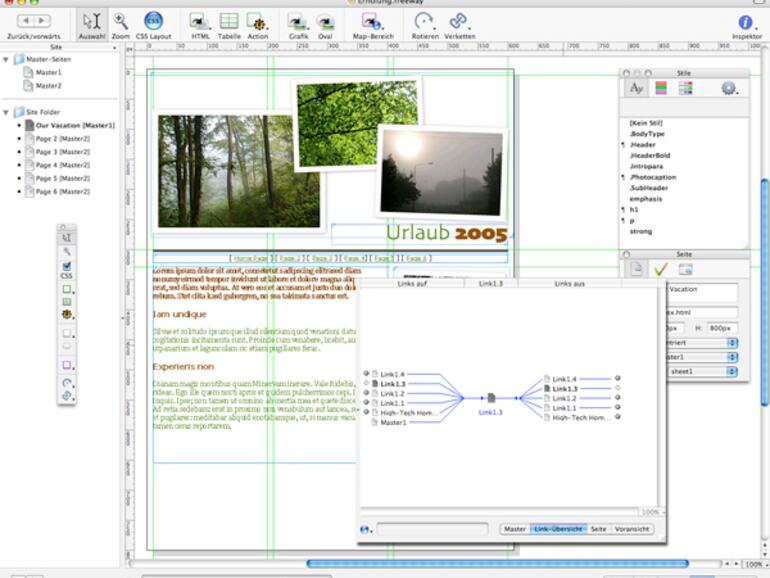Screen dimensions: 770x578
Task: Open the Inspektor panel
Action: pos(746,22)
